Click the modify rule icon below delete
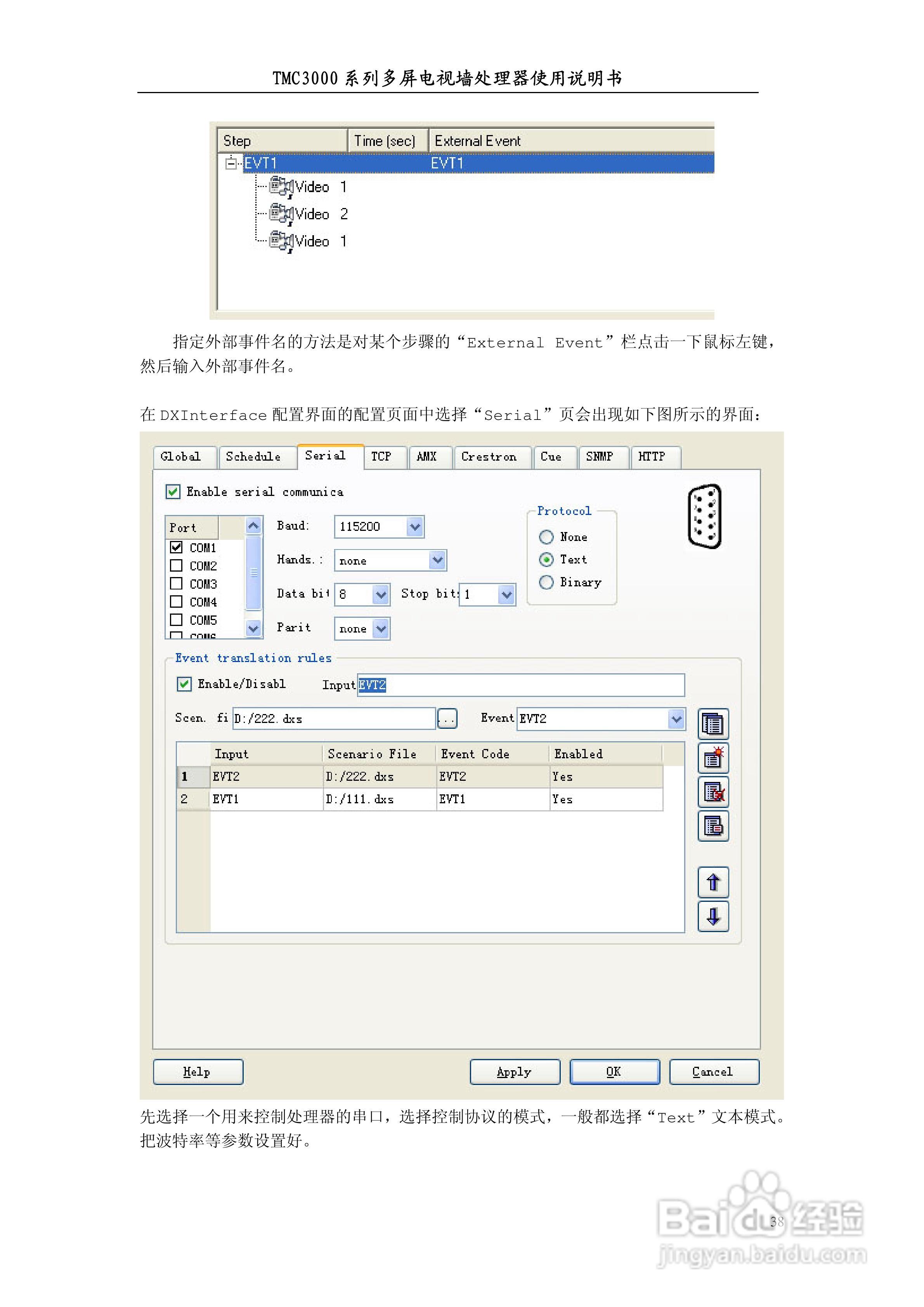 713,825
